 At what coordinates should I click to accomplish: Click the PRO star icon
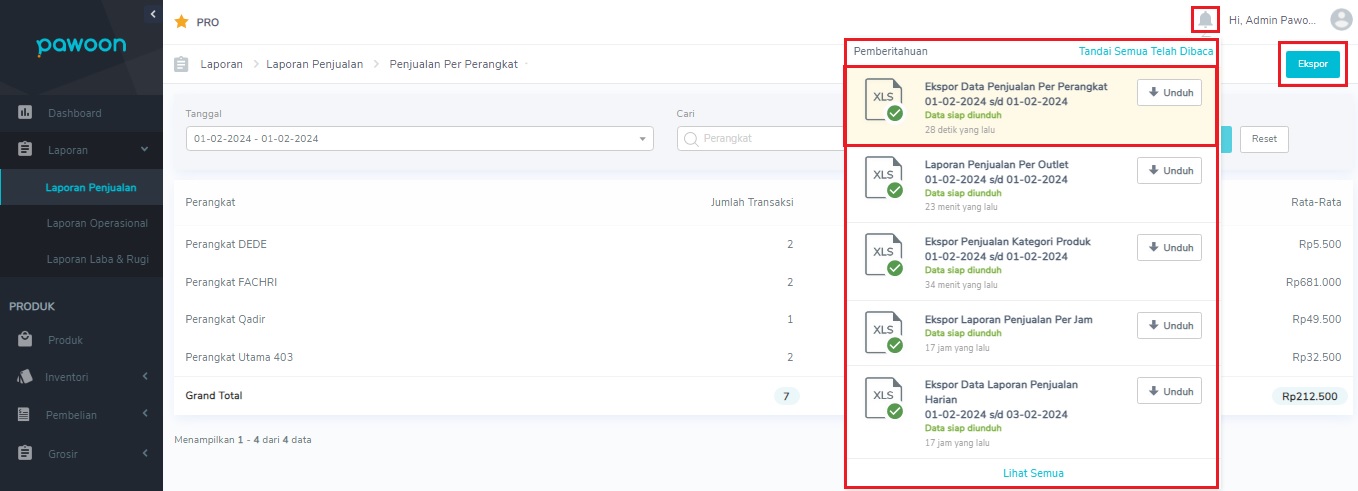(x=181, y=21)
